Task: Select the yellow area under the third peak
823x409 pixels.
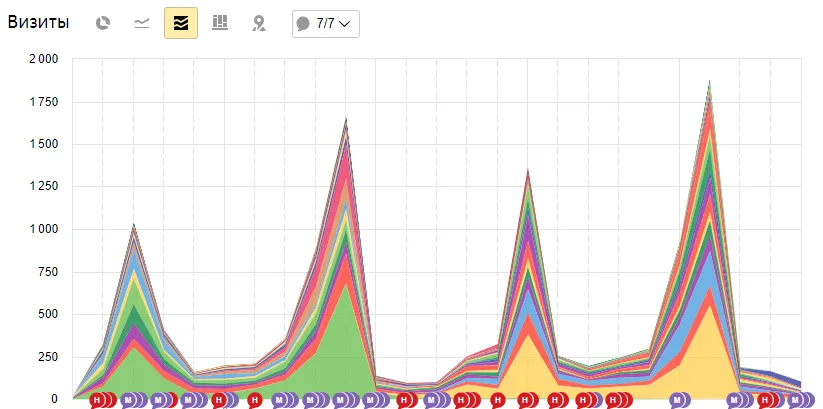Action: pos(526,368)
